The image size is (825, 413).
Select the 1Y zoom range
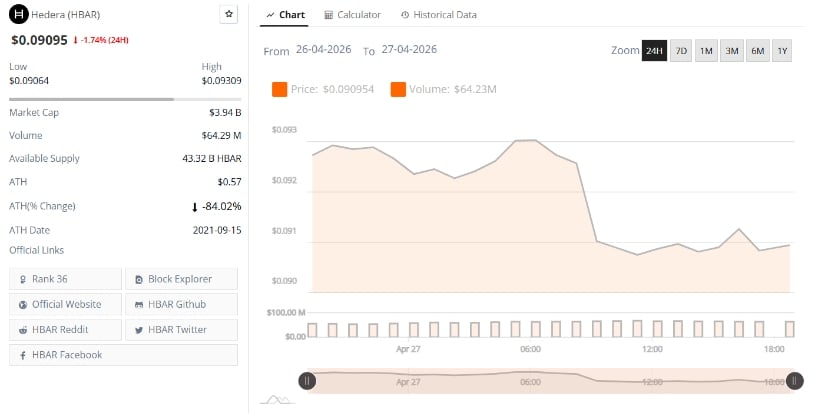click(781, 51)
